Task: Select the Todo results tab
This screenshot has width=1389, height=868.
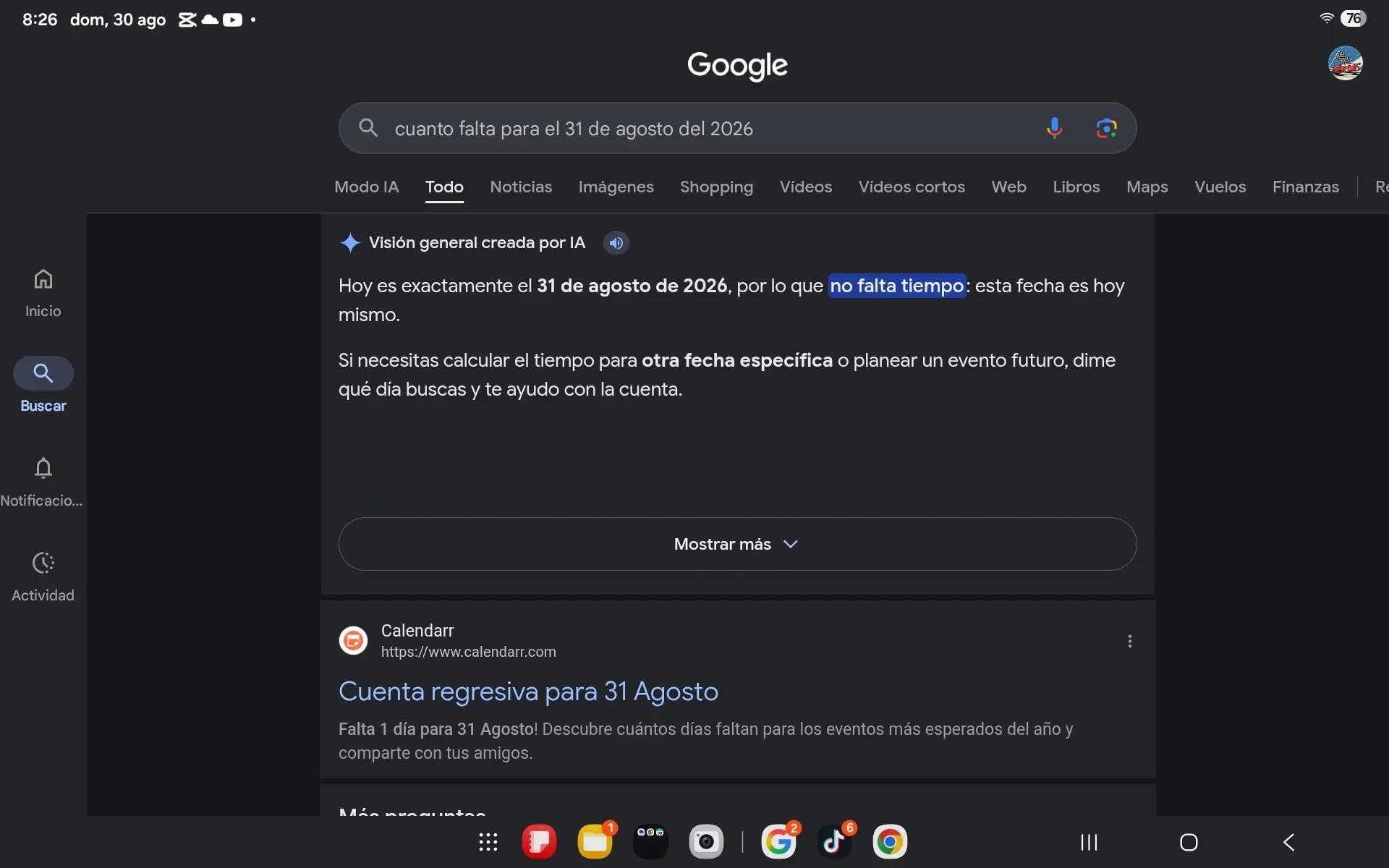Action: point(444,187)
